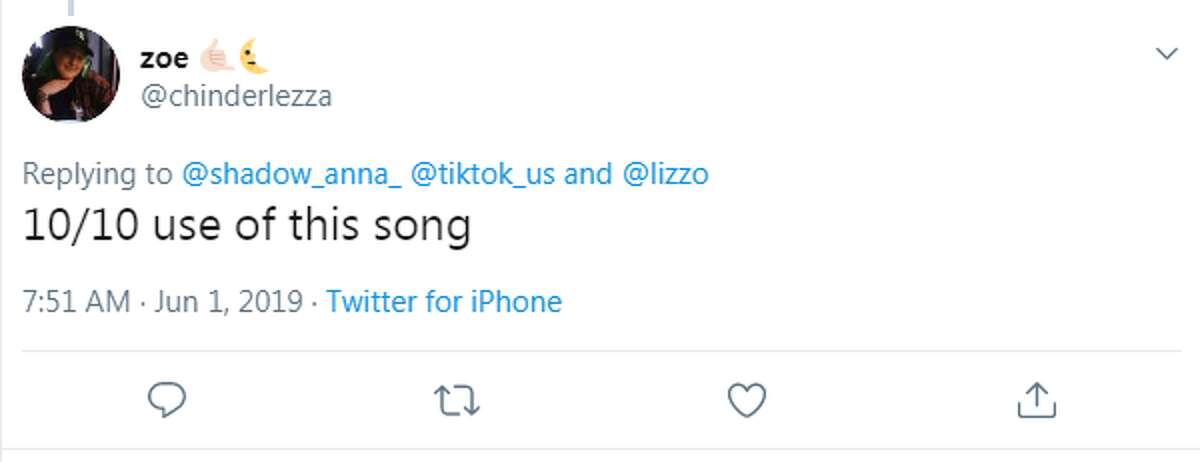Click the tweet text 10/10 use of this song
1200x462 pixels.
(x=247, y=227)
